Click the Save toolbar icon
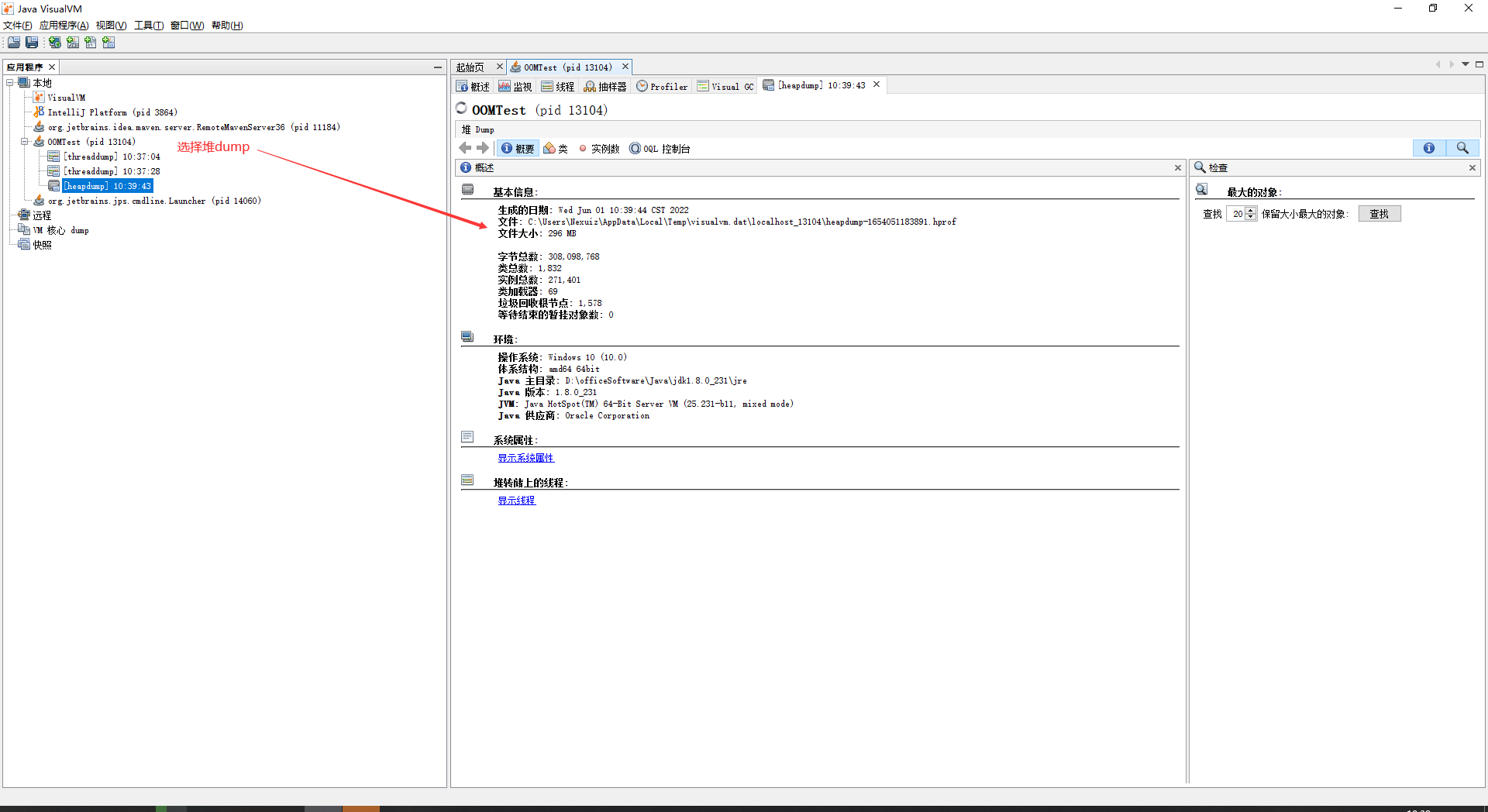The width and height of the screenshot is (1488, 812). coord(32,43)
